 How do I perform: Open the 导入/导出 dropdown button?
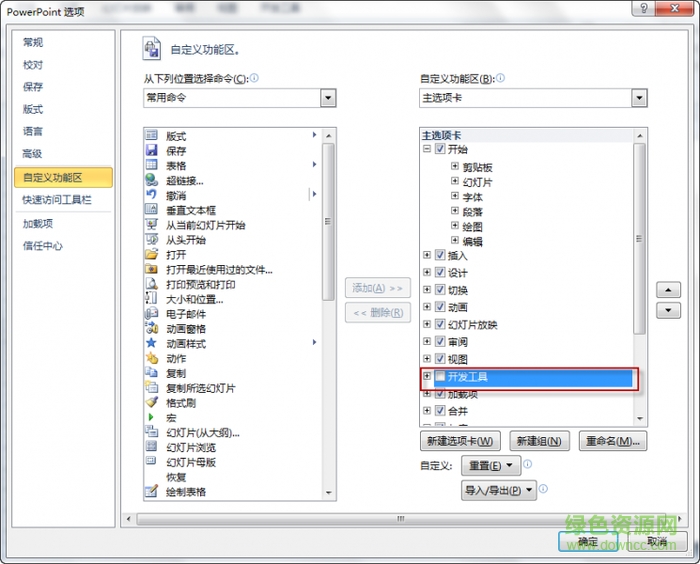click(499, 490)
